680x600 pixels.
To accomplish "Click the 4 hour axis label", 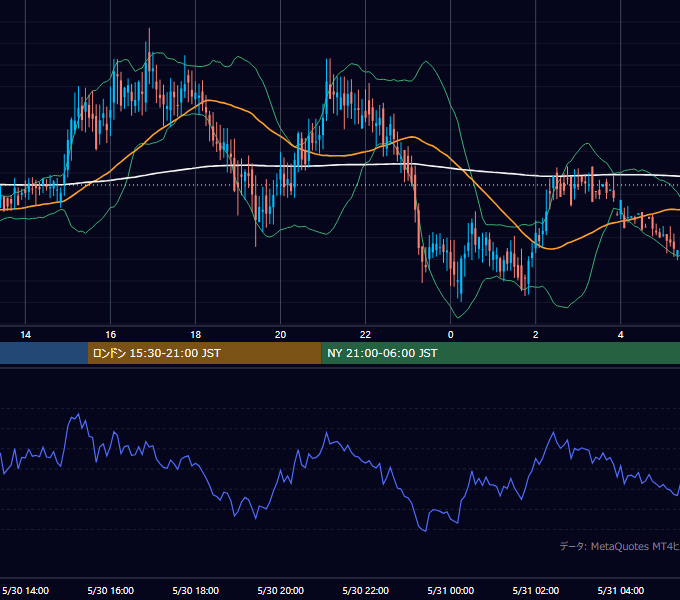I will tap(621, 335).
